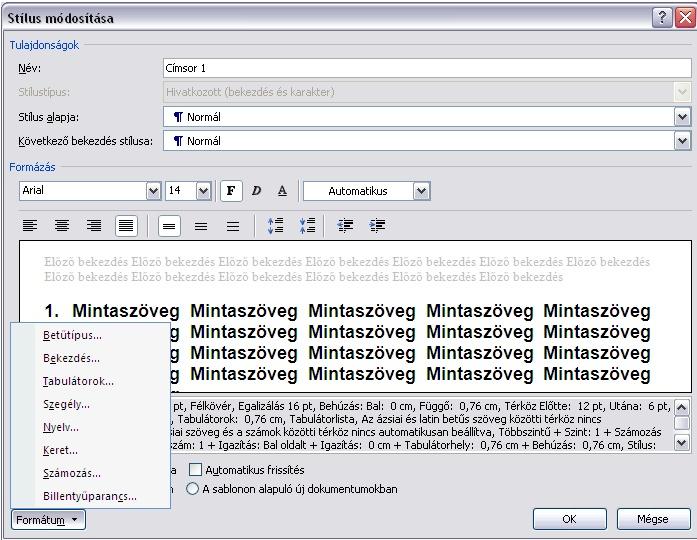Viewport: 697px width, 540px height.
Task: Open font name Arial dropdown
Action: pyautogui.click(x=153, y=191)
